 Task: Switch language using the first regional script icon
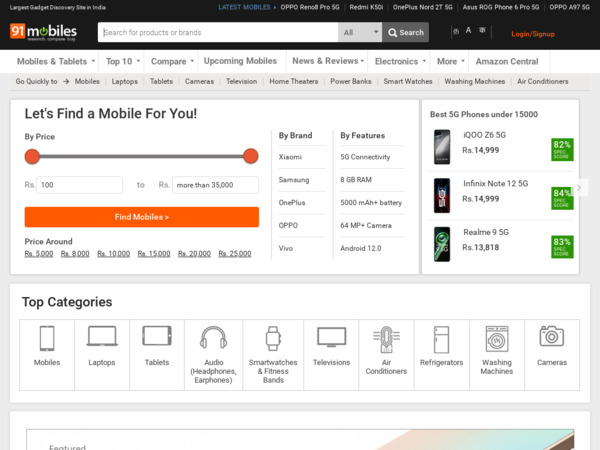[x=456, y=31]
